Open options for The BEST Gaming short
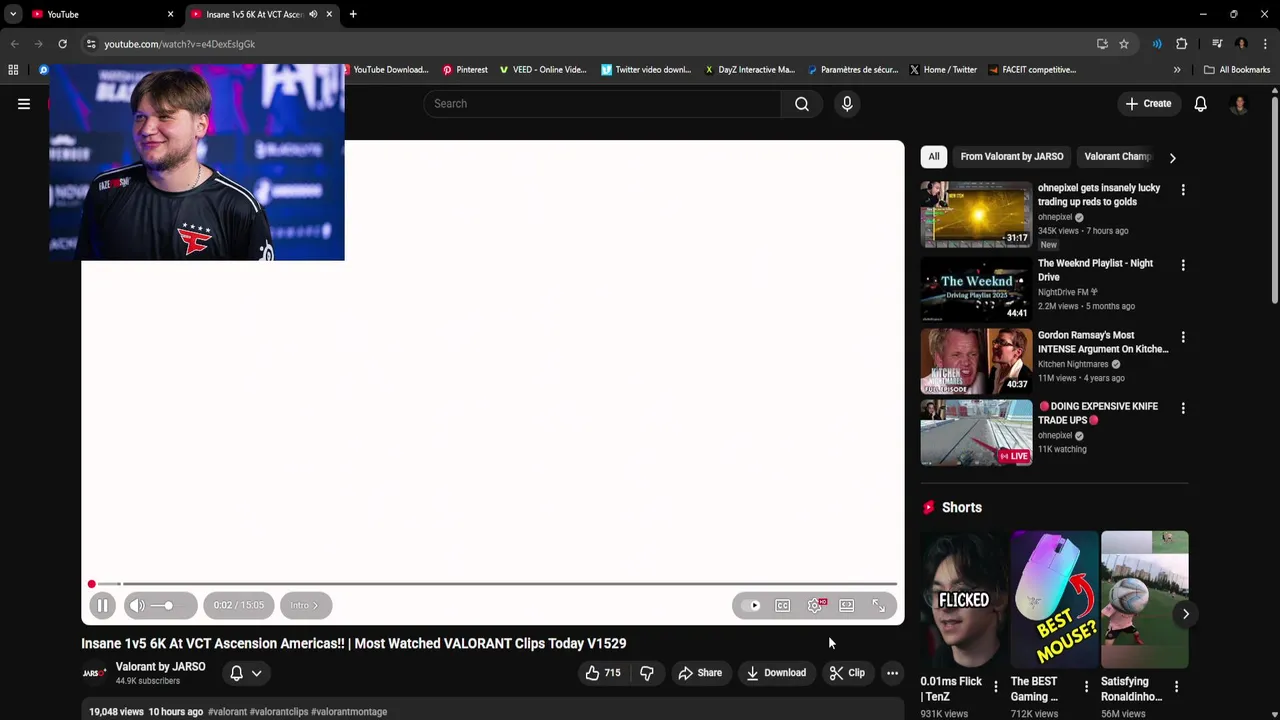Screen dimensions: 1280x720 tap(1086, 686)
